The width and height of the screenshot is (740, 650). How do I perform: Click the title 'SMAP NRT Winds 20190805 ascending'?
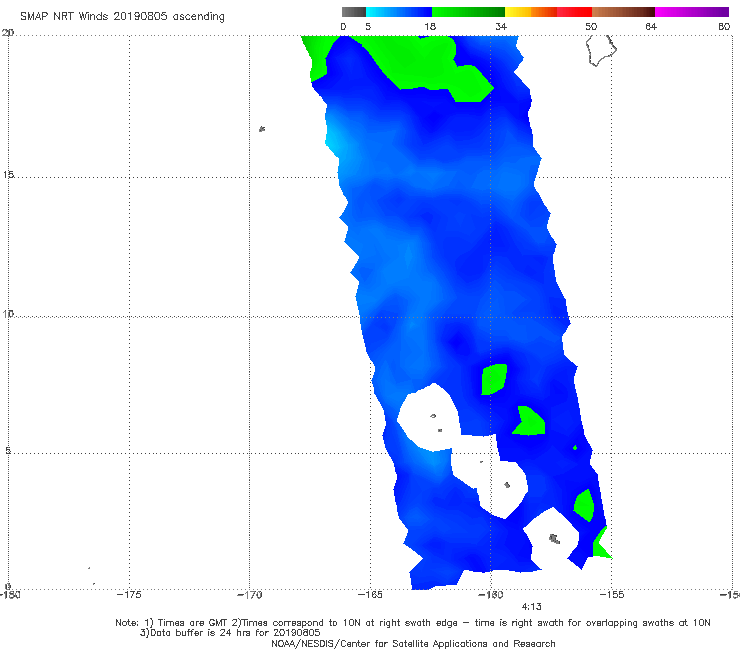click(122, 16)
